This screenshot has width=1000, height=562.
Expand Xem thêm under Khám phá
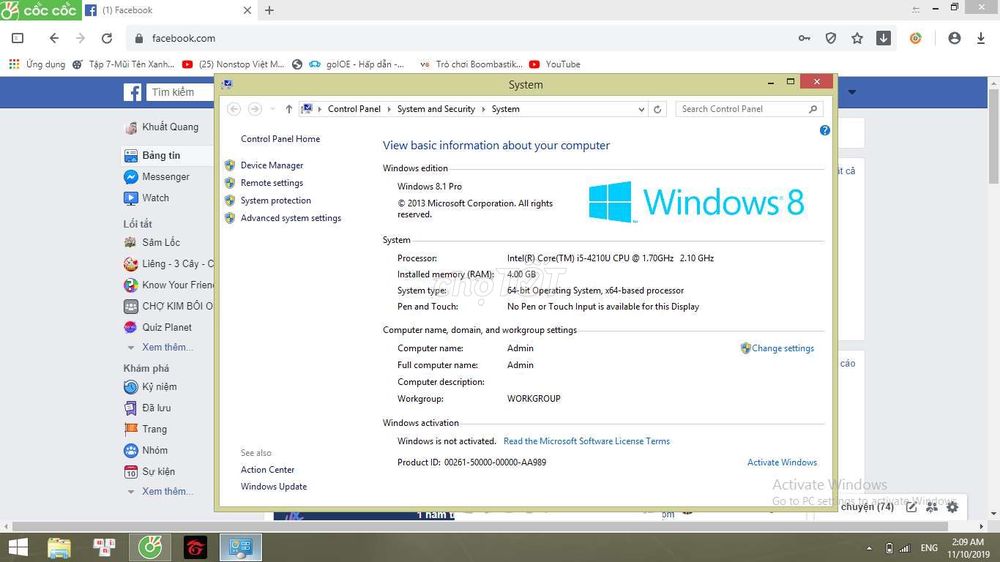click(x=167, y=491)
